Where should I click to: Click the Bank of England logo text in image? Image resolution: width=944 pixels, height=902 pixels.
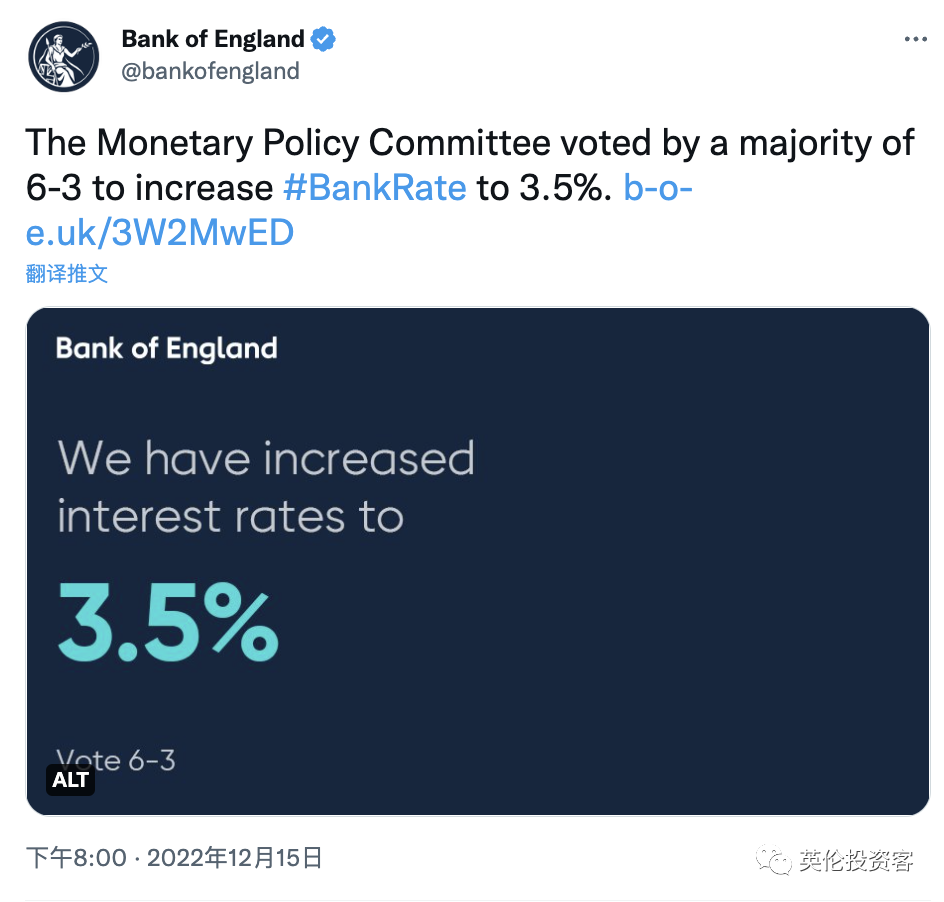[x=167, y=348]
